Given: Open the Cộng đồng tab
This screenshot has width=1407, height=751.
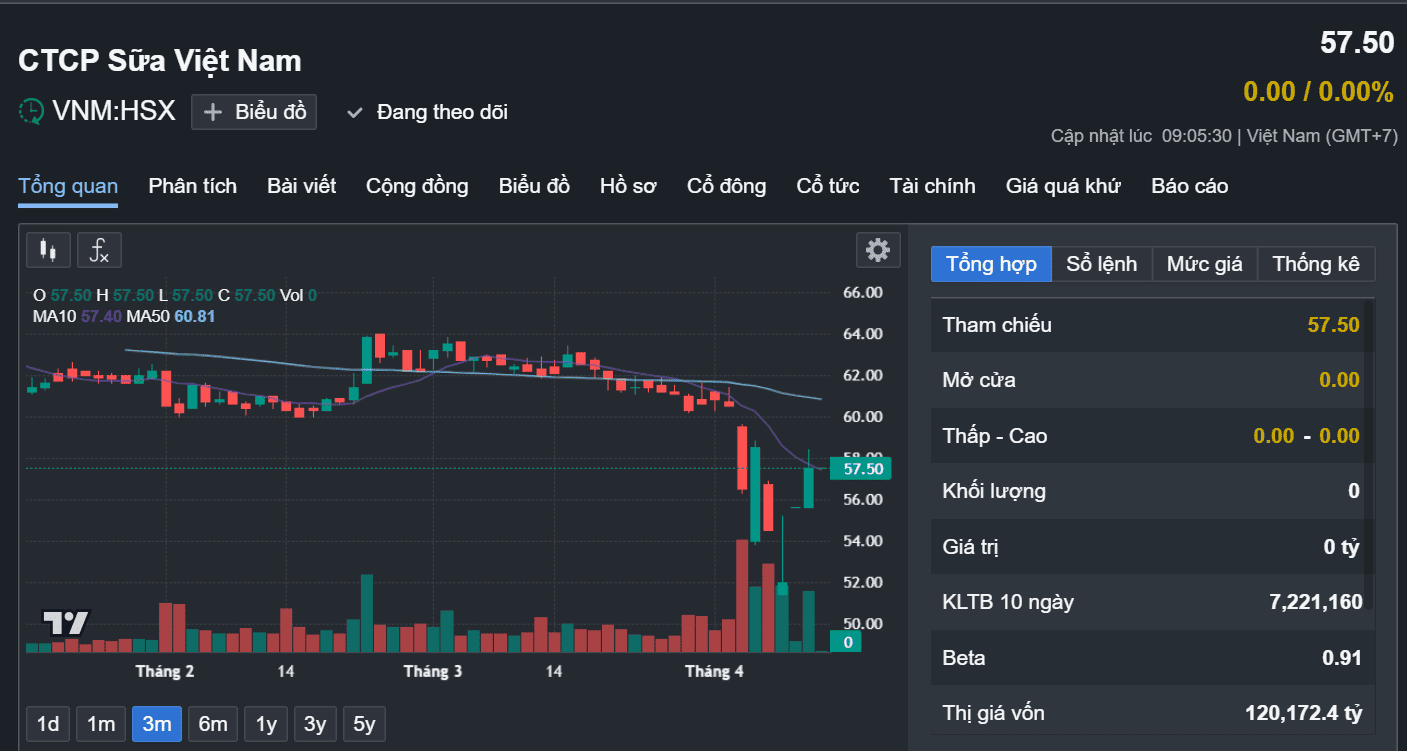Looking at the screenshot, I should click(417, 186).
